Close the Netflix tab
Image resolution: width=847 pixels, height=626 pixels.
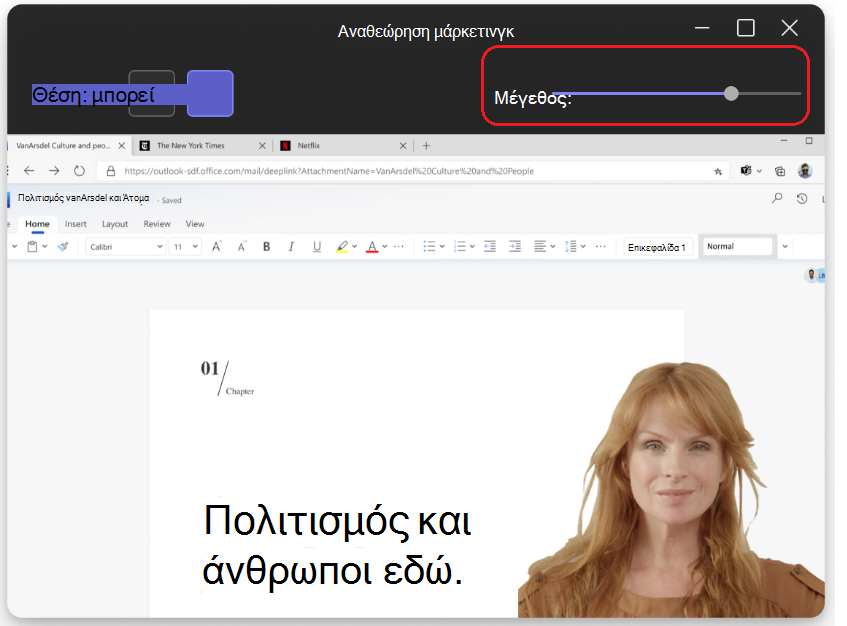403,145
